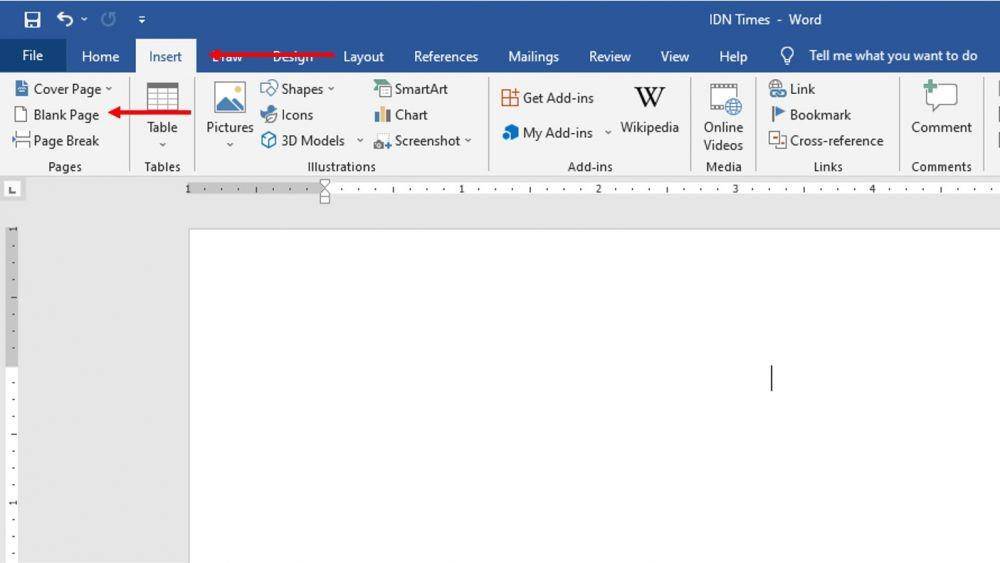The image size is (1000, 563).
Task: Add a new Comment
Action: click(x=941, y=107)
